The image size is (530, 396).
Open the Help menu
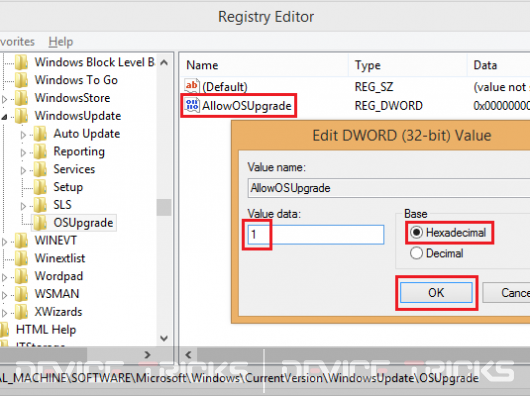61,42
